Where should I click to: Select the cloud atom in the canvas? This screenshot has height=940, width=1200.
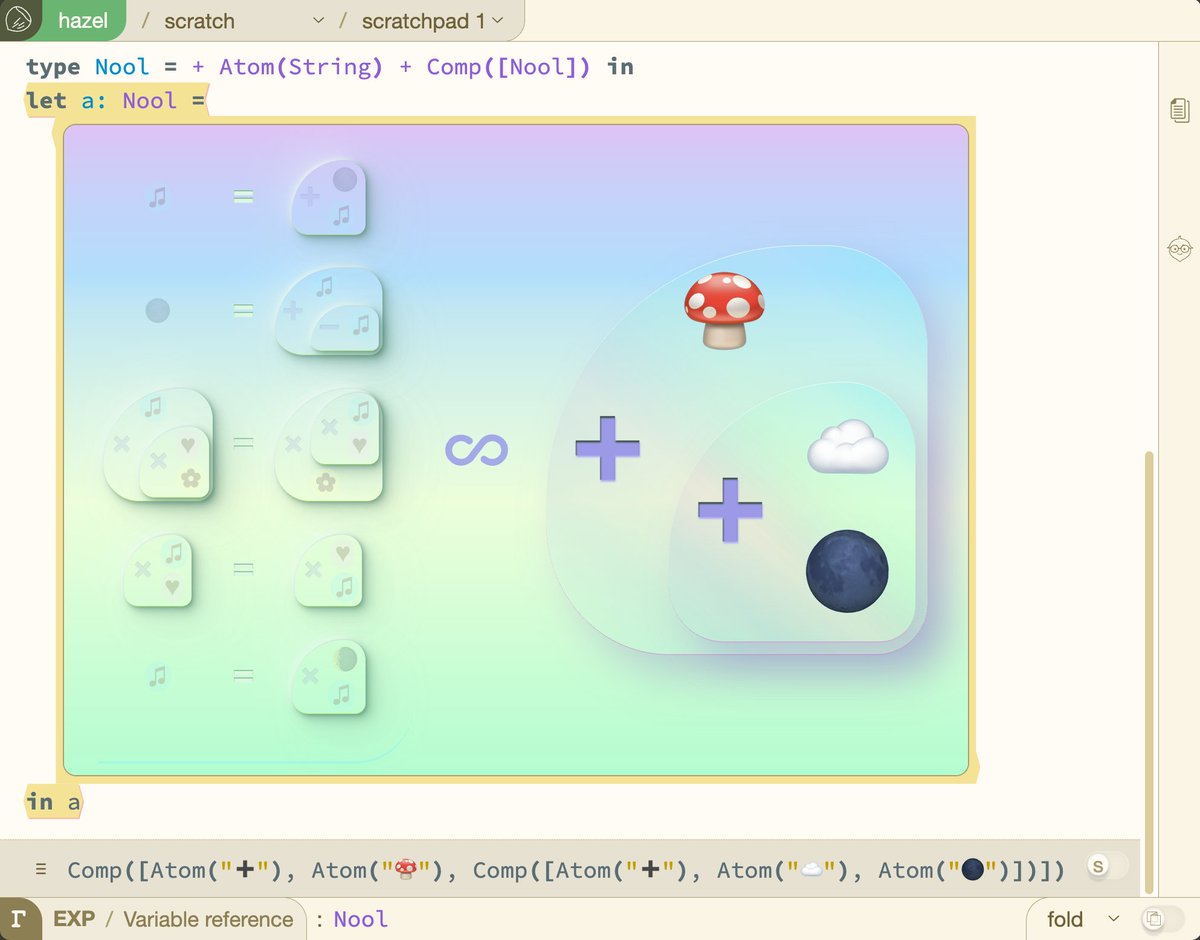848,446
